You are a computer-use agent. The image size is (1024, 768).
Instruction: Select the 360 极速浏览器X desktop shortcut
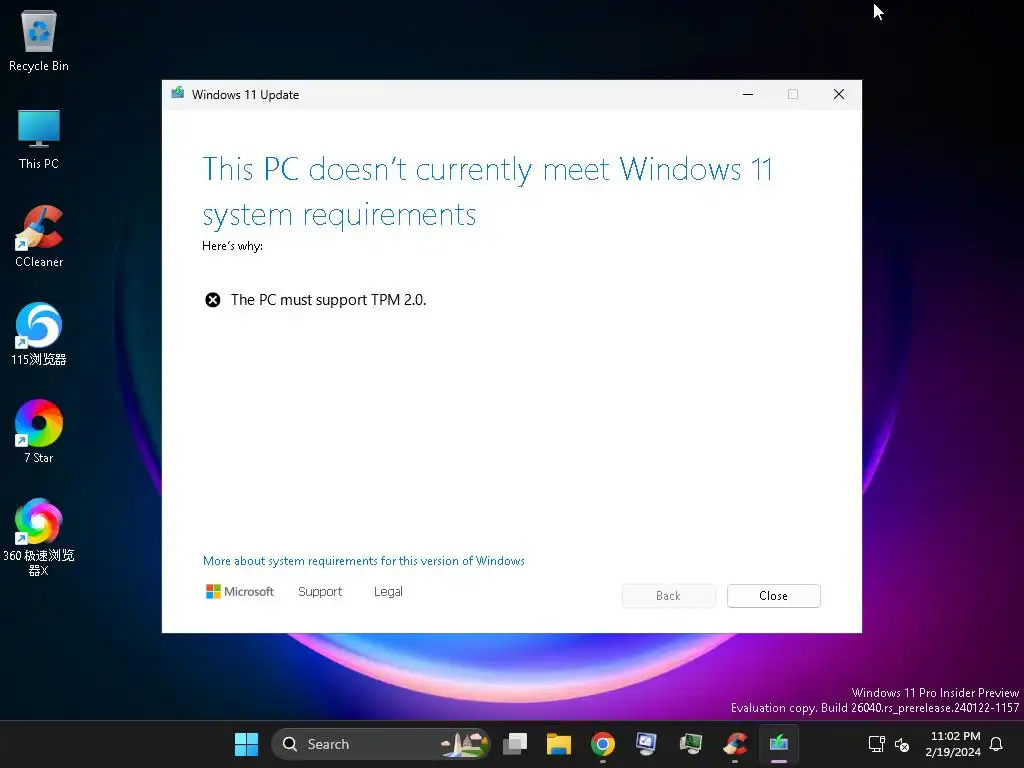click(x=39, y=537)
